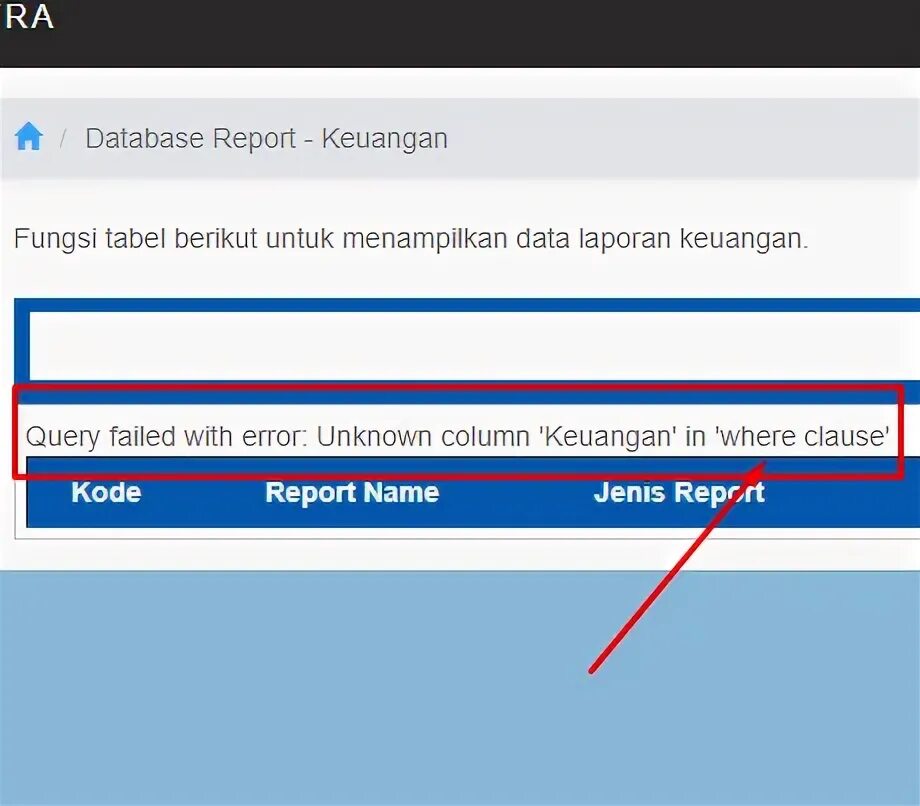The width and height of the screenshot is (920, 806).
Task: Sort by the Kode column header
Action: click(105, 492)
